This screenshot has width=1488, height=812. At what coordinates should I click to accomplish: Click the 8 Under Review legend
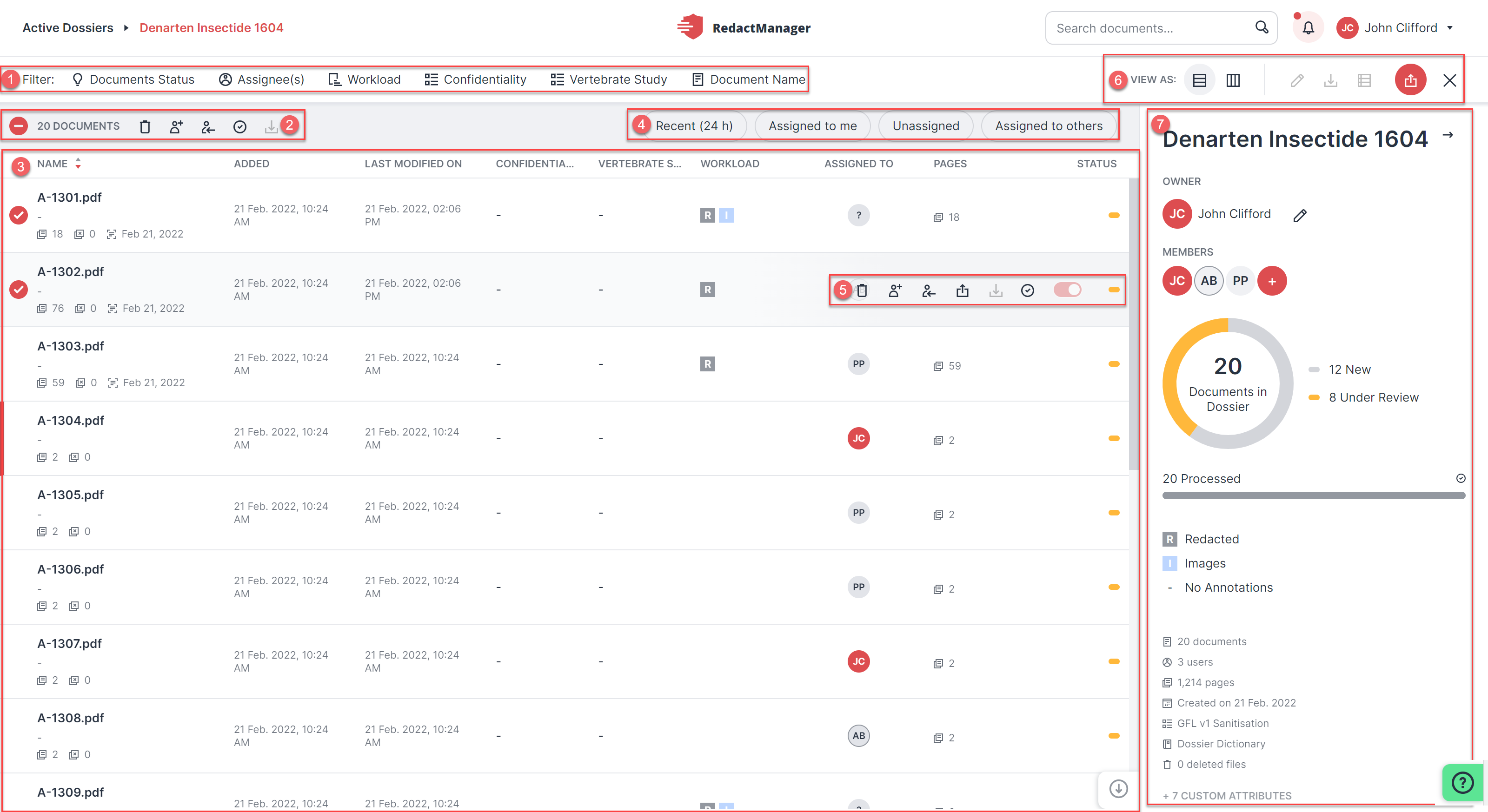[x=1363, y=397]
